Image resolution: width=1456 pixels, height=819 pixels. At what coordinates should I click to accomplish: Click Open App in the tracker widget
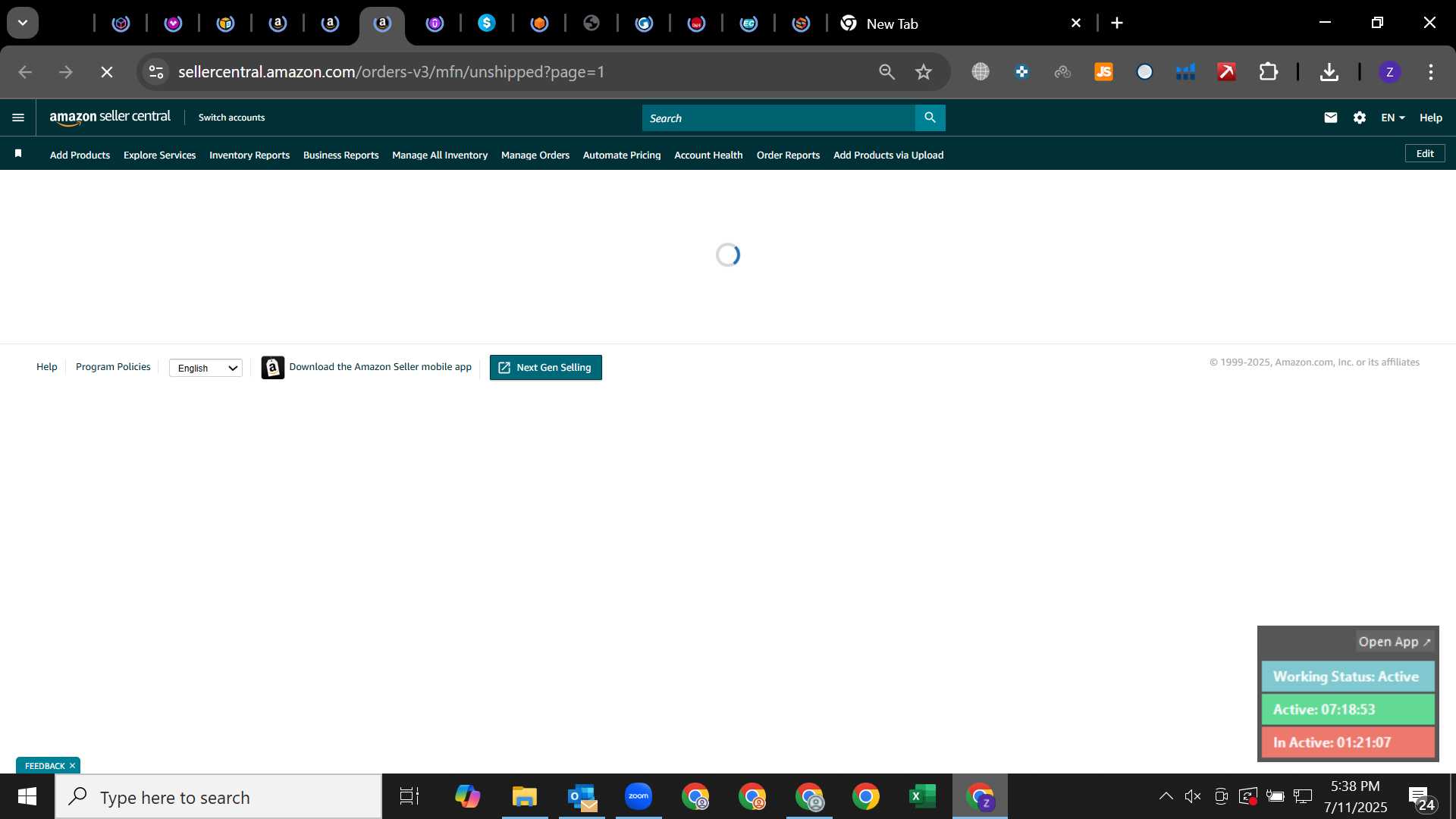(1394, 642)
